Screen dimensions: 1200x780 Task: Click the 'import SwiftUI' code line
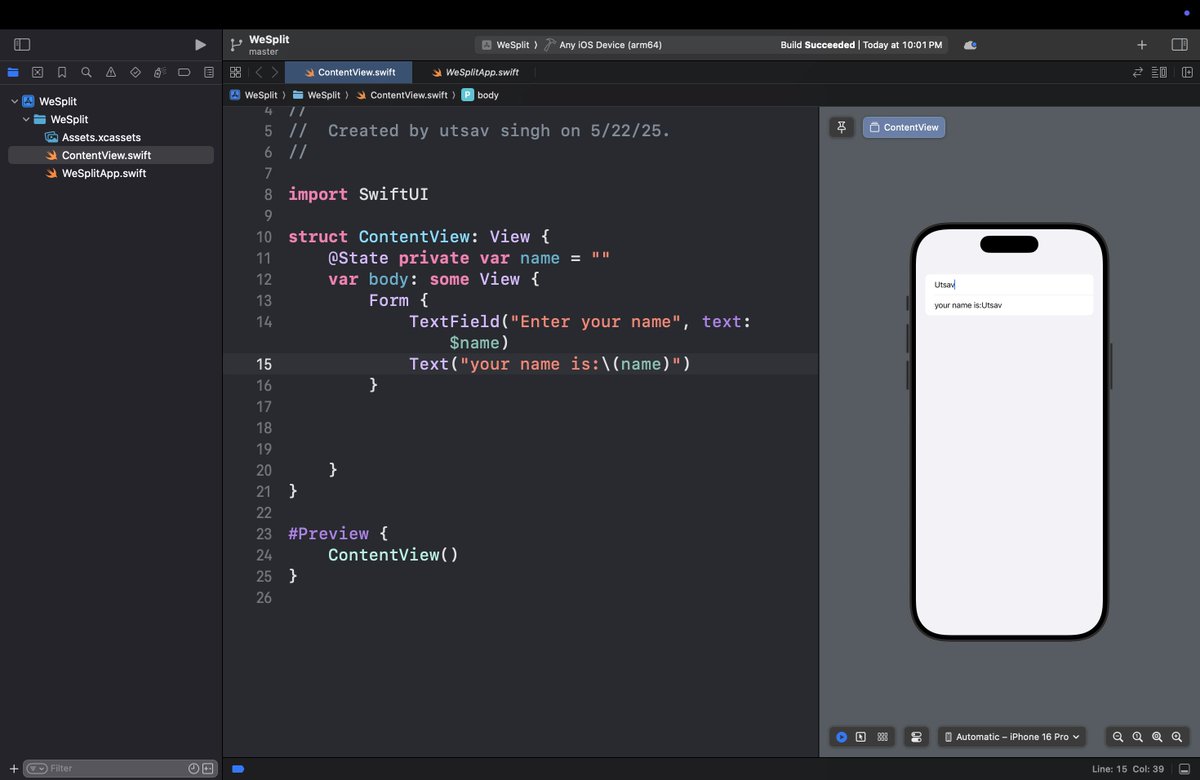[x=358, y=194]
